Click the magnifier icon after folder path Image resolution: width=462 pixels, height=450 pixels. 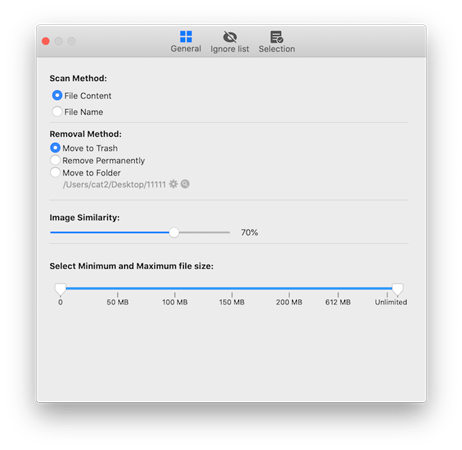(x=185, y=184)
